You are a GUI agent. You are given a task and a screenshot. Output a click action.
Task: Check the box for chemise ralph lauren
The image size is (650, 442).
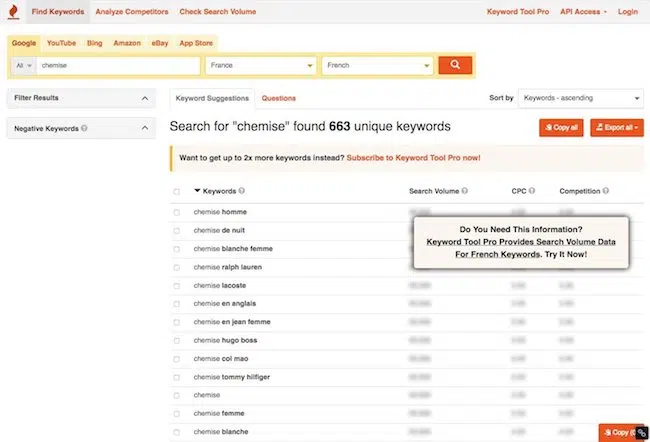point(177,267)
